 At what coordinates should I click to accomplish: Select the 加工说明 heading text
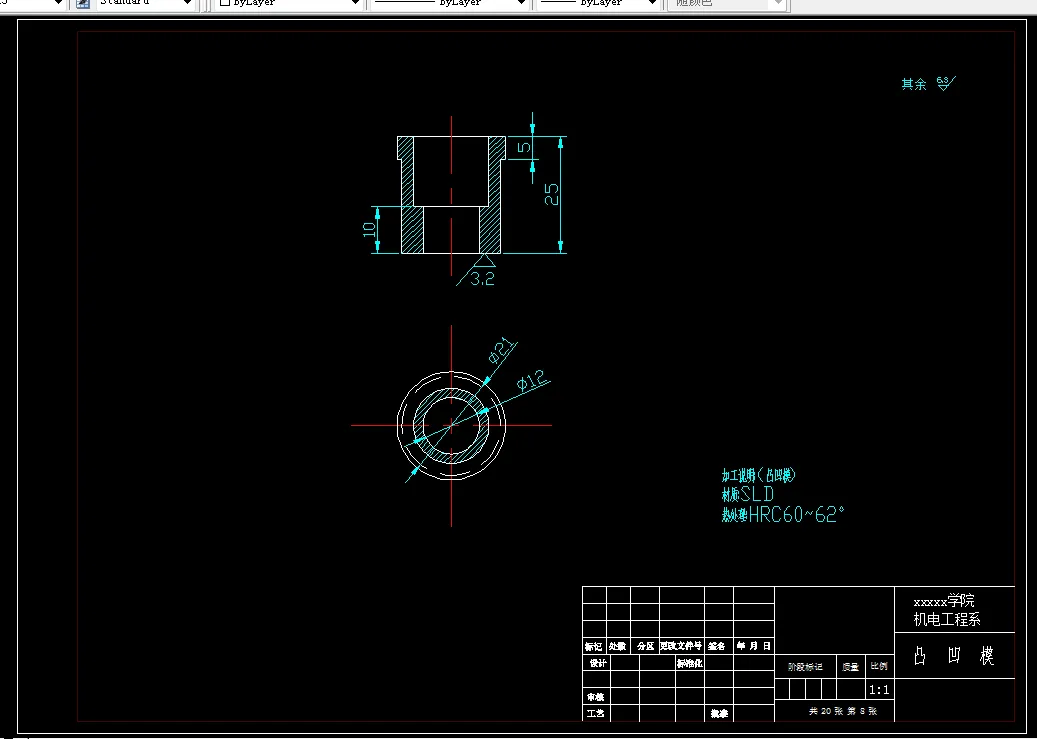(759, 475)
